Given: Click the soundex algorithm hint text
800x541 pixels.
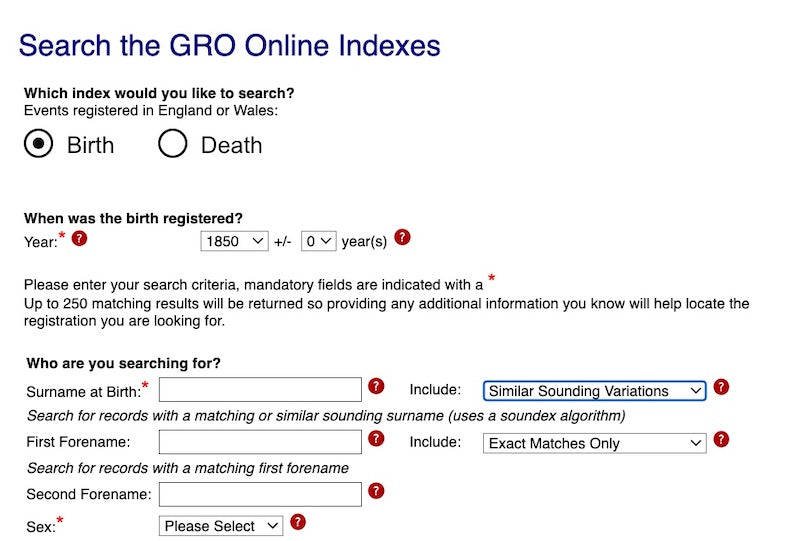Looking at the screenshot, I should pos(327,416).
